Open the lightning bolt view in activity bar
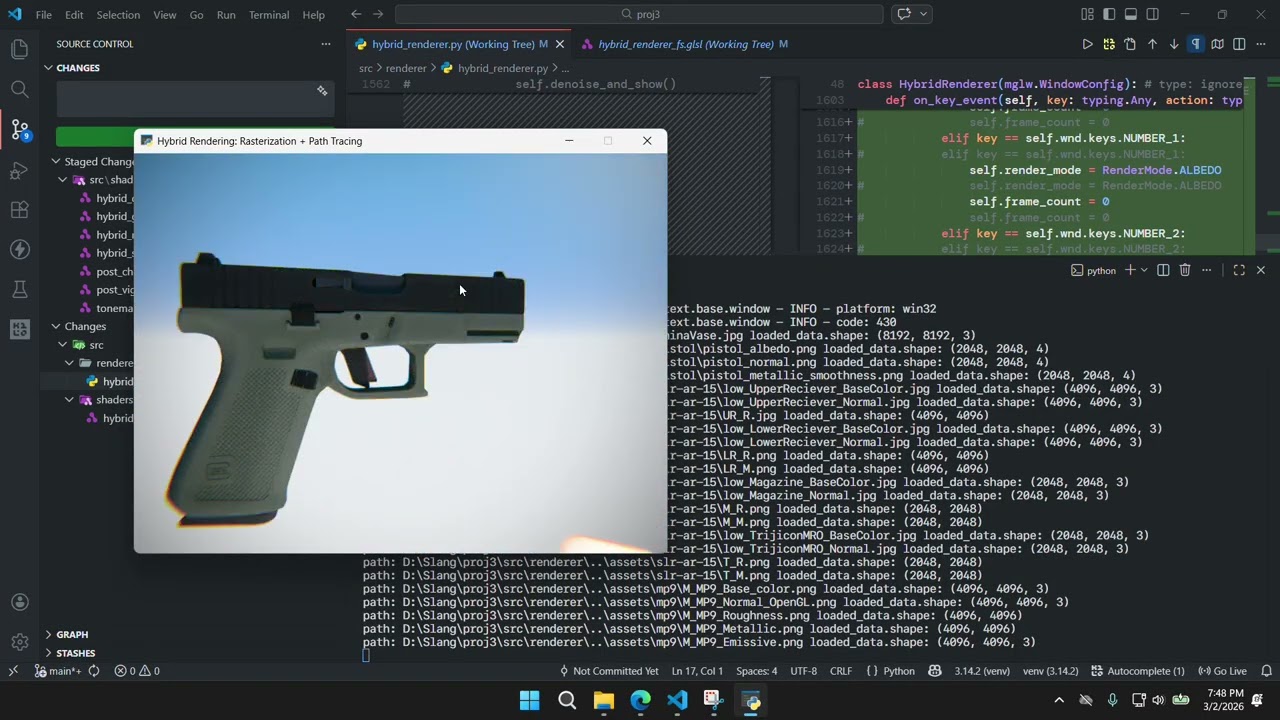 19,249
